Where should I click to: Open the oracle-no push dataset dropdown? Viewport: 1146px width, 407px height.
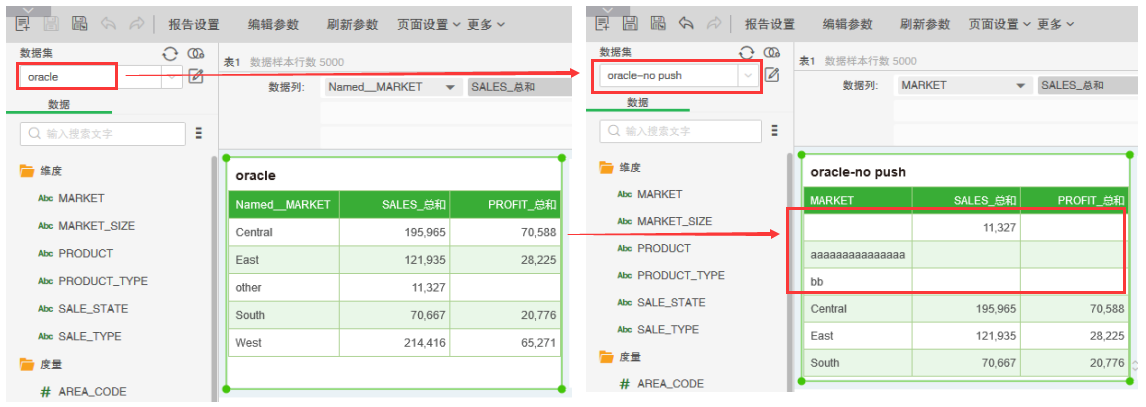(x=746, y=75)
